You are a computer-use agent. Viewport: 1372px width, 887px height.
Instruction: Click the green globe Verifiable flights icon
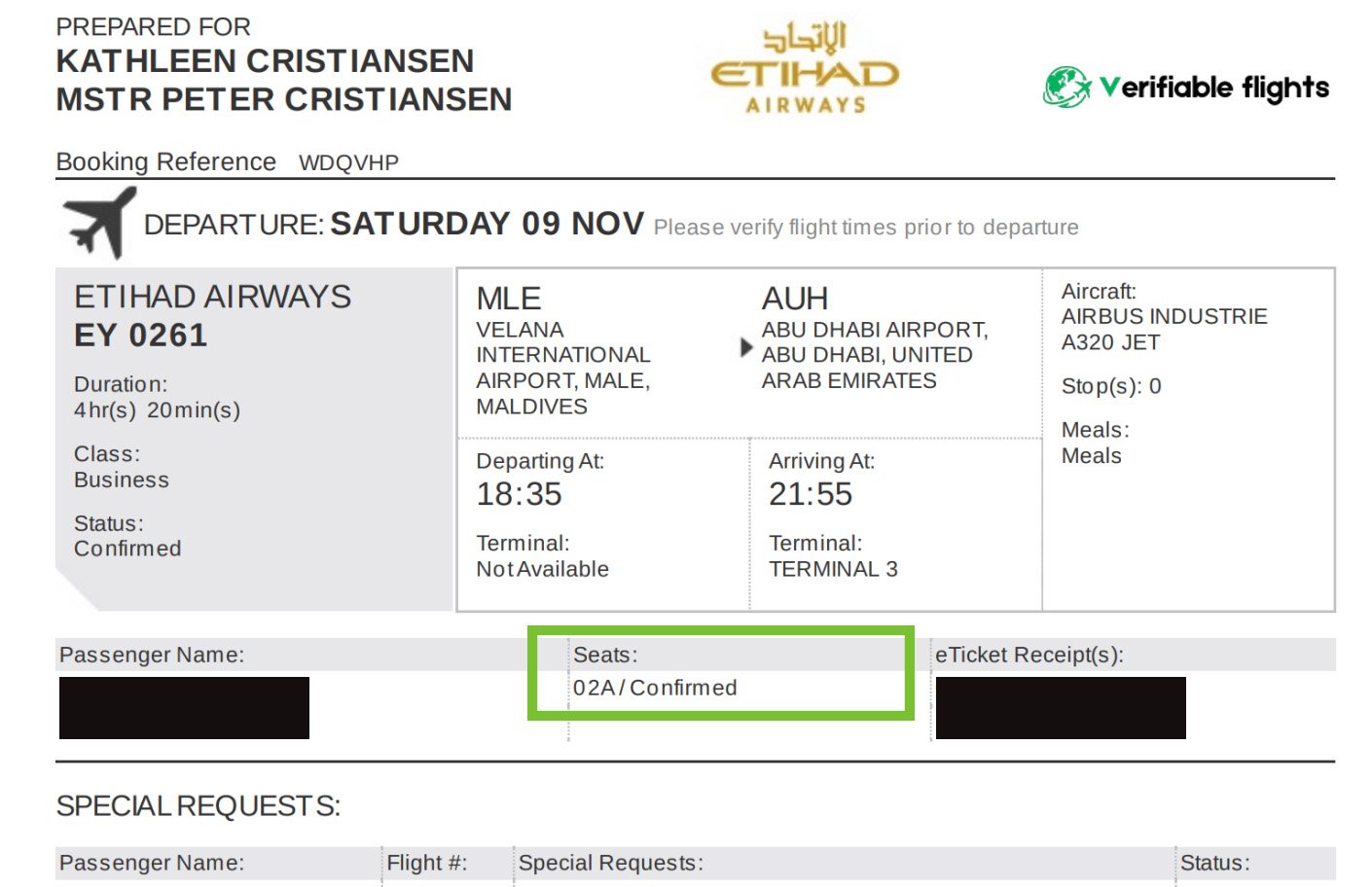[x=1066, y=88]
